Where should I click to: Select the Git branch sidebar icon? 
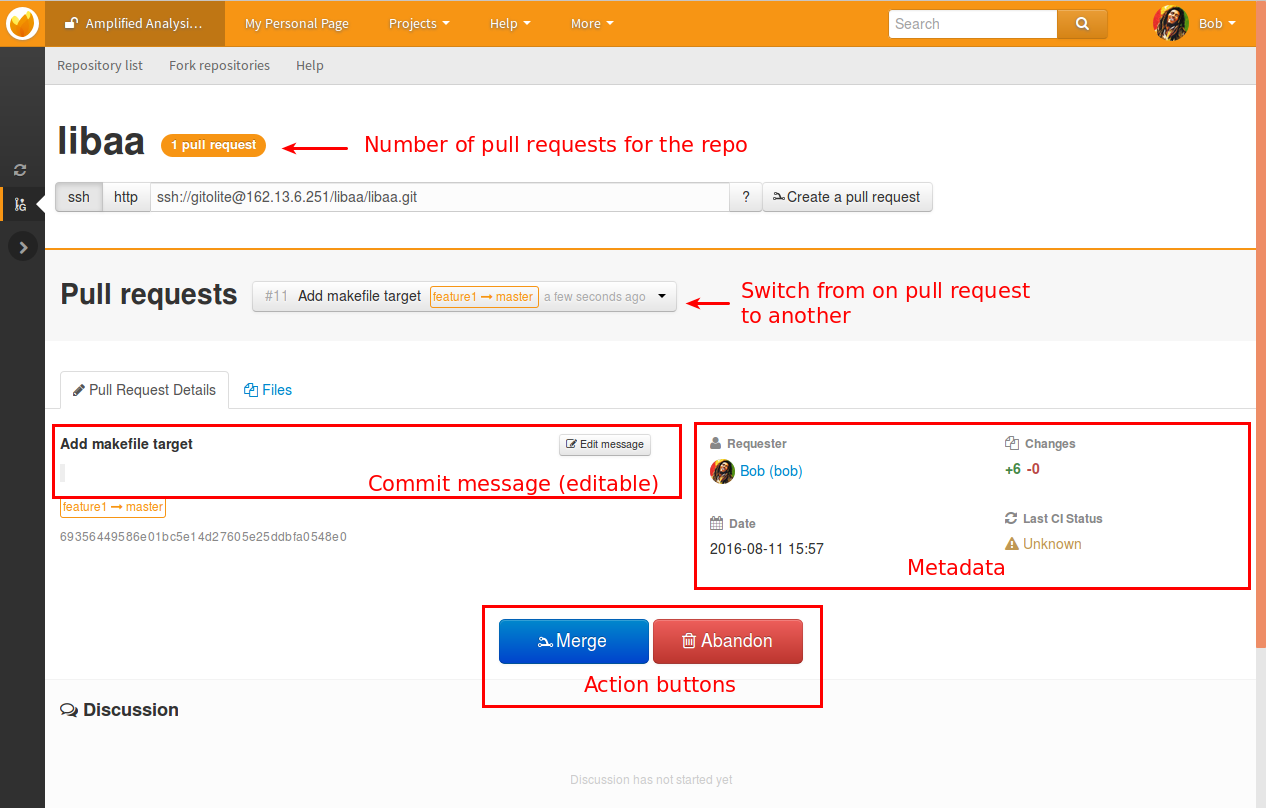pyautogui.click(x=20, y=204)
